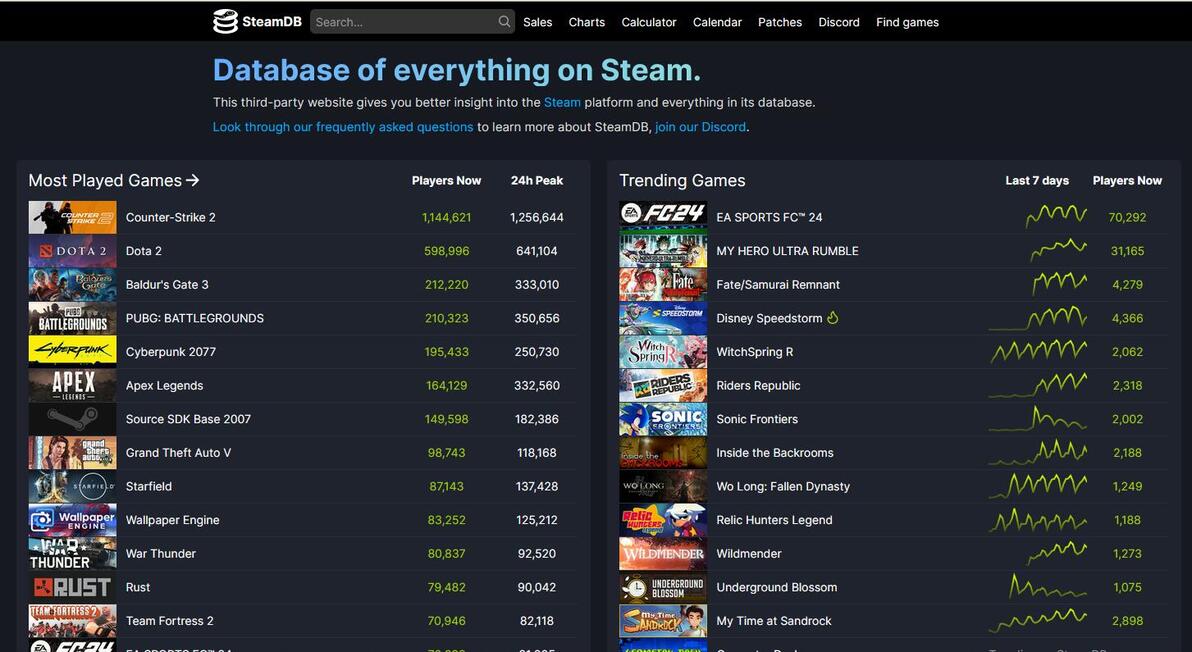Viewport: 1192px width, 652px height.
Task: Click the search magnifier icon
Action: [x=504, y=21]
